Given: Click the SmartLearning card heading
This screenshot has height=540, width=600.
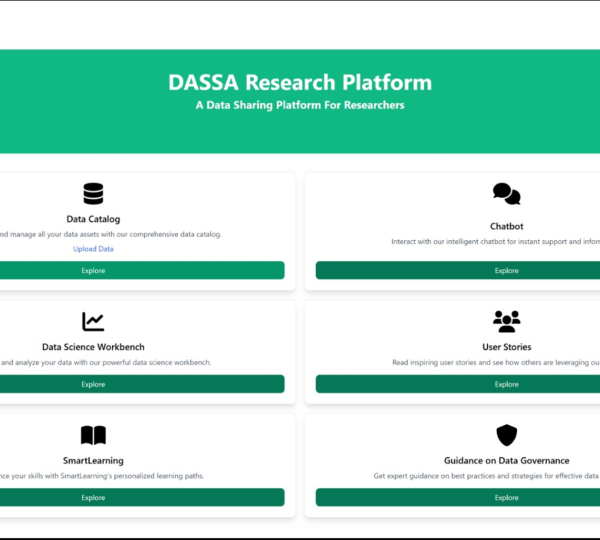Looking at the screenshot, I should coord(93,461).
